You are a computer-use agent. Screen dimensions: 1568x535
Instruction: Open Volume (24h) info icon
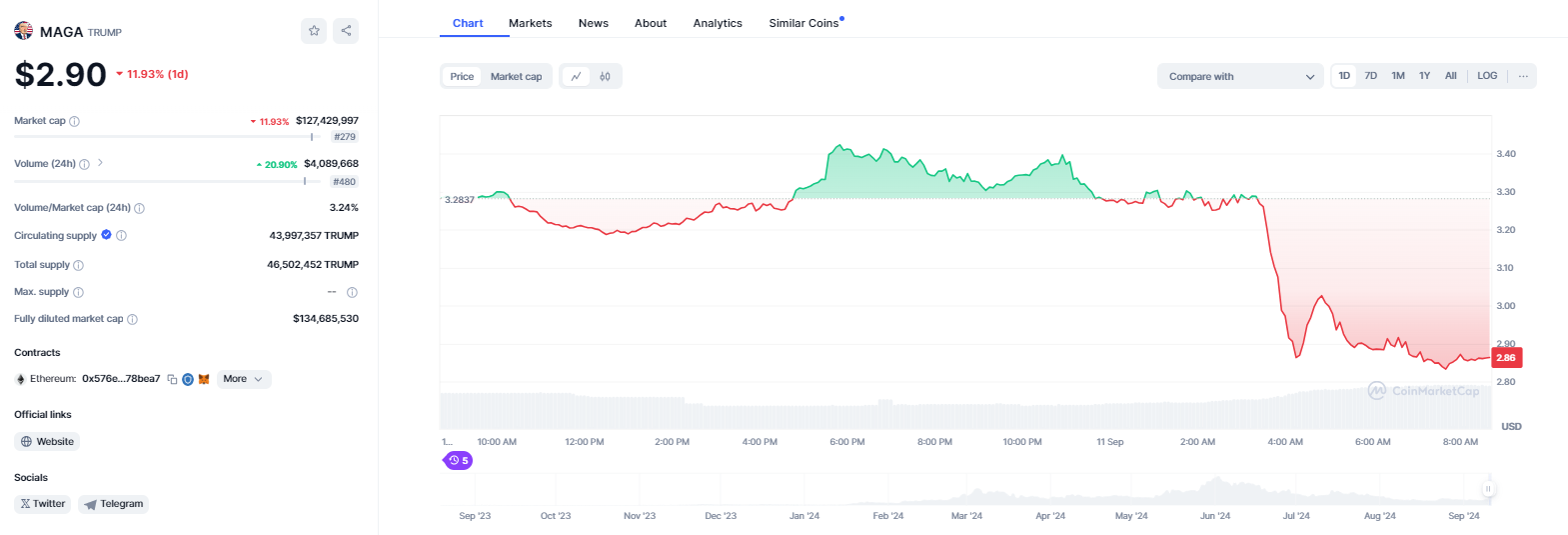pos(85,164)
